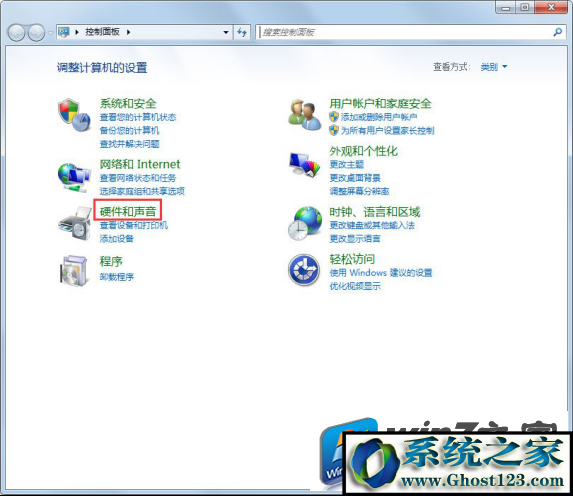Image resolution: width=573 pixels, height=496 pixels.
Task: Open the System and Security shield icon
Action: click(74, 115)
